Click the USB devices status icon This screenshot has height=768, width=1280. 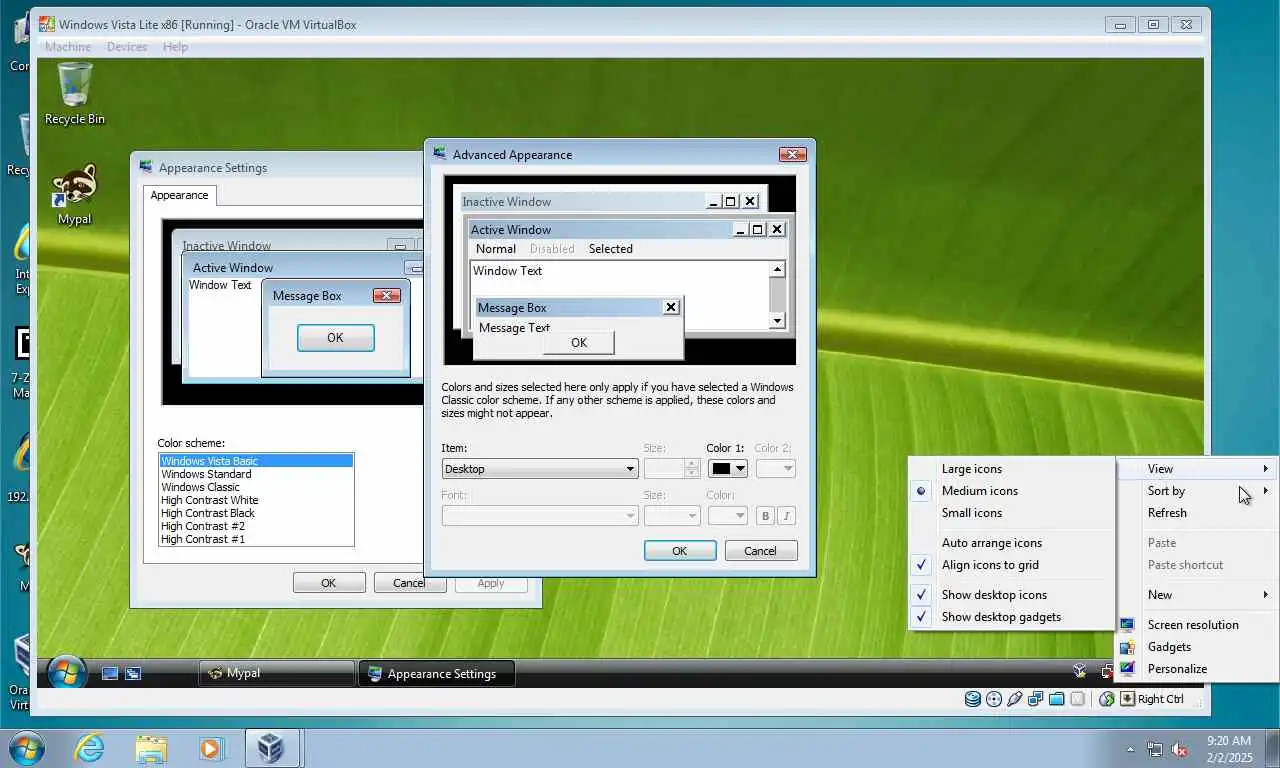coord(1015,699)
